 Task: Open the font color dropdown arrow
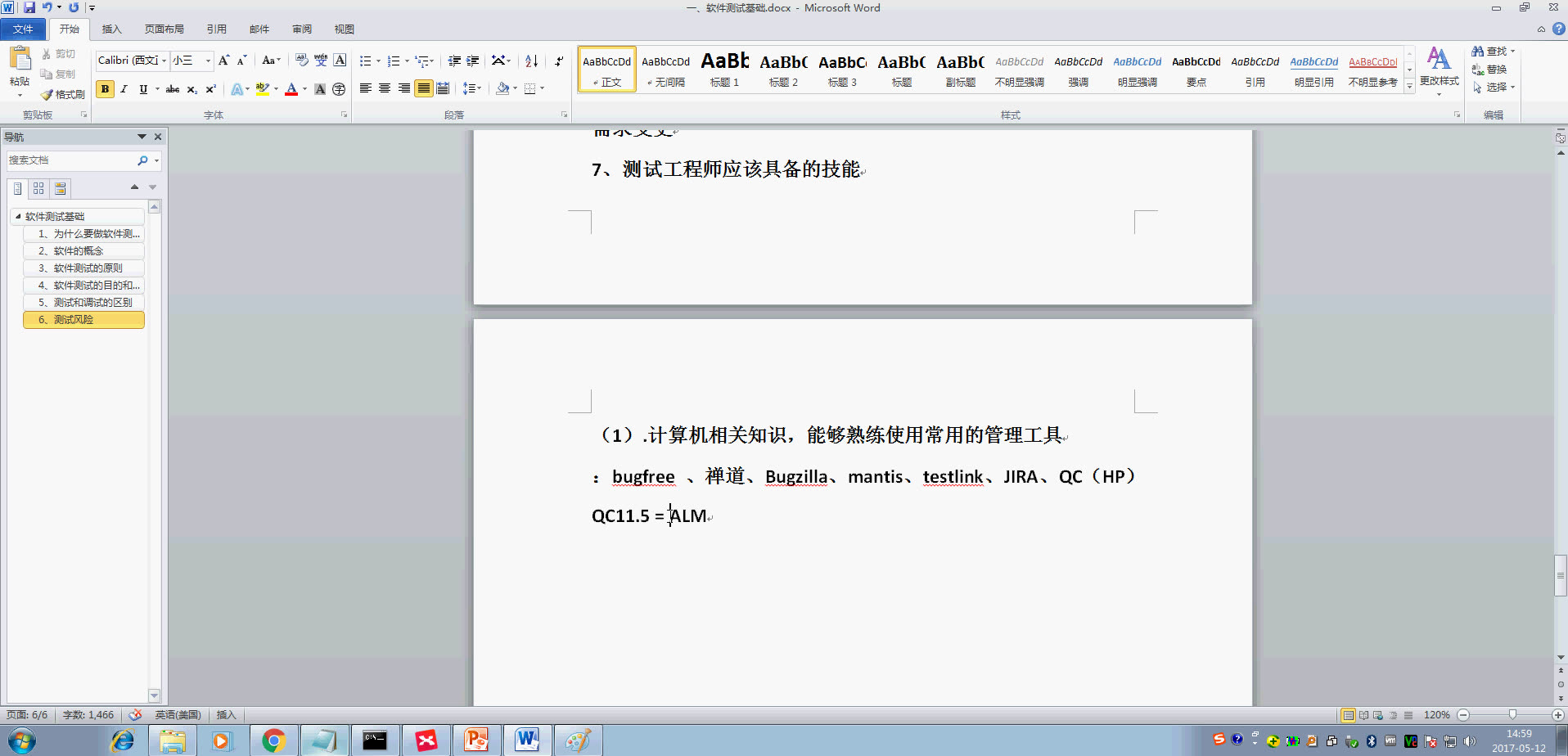click(x=304, y=89)
